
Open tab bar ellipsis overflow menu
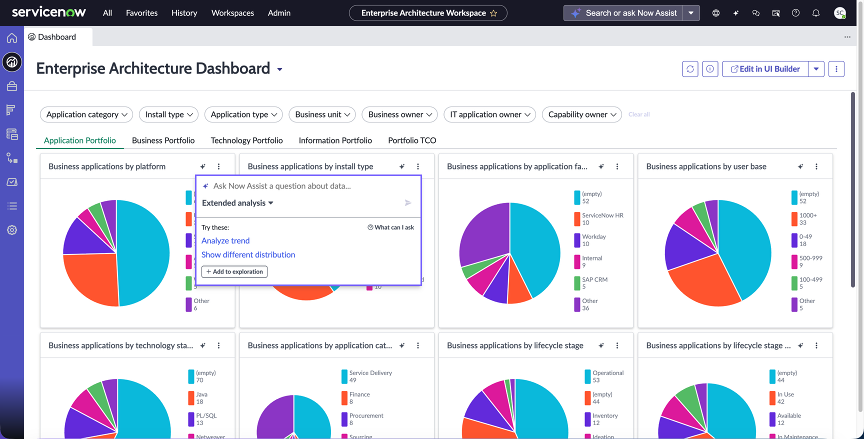[847, 37]
